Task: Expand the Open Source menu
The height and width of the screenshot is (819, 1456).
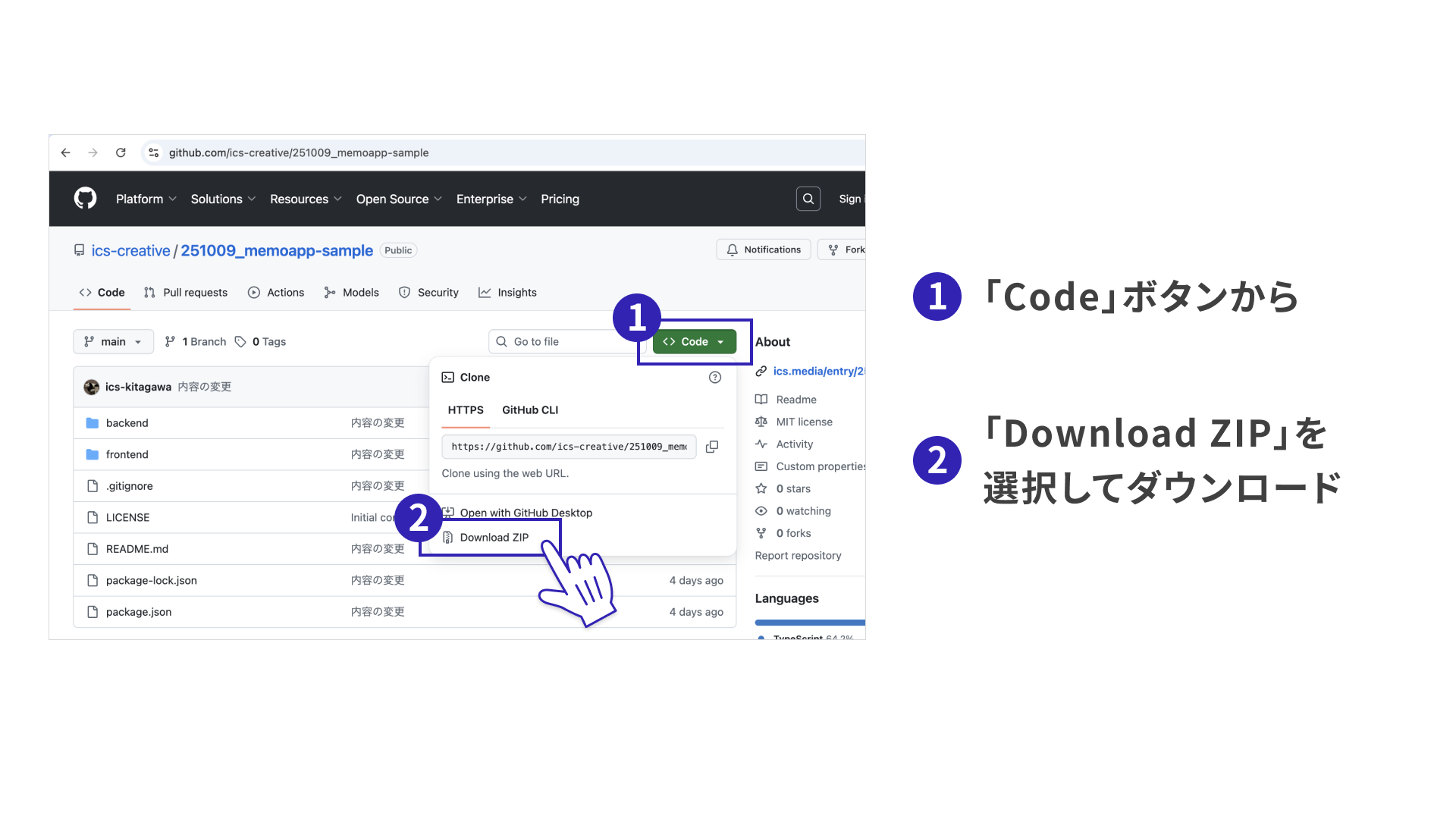Action: click(x=398, y=199)
